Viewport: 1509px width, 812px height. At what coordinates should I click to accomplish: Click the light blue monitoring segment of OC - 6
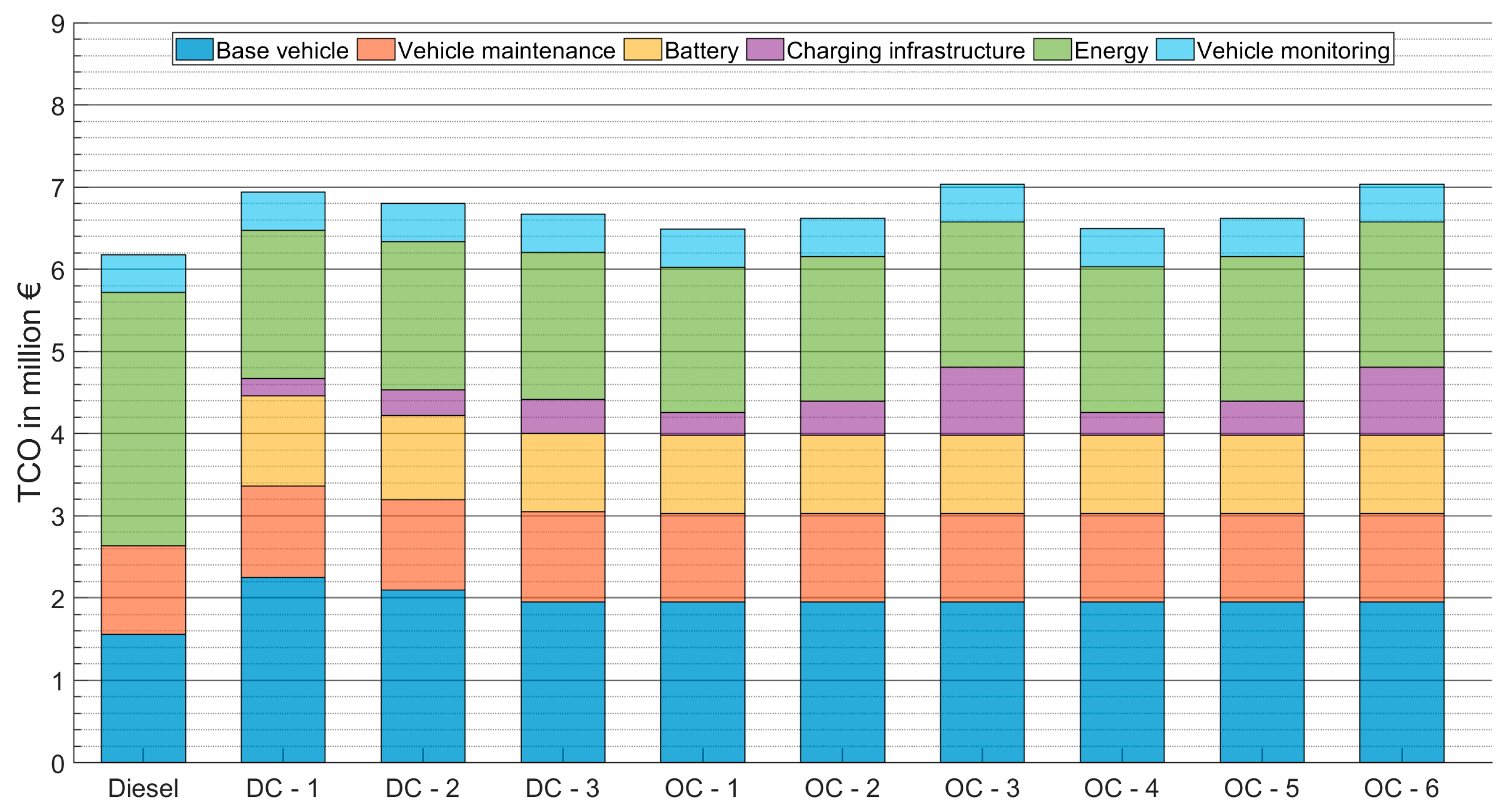tap(1401, 203)
